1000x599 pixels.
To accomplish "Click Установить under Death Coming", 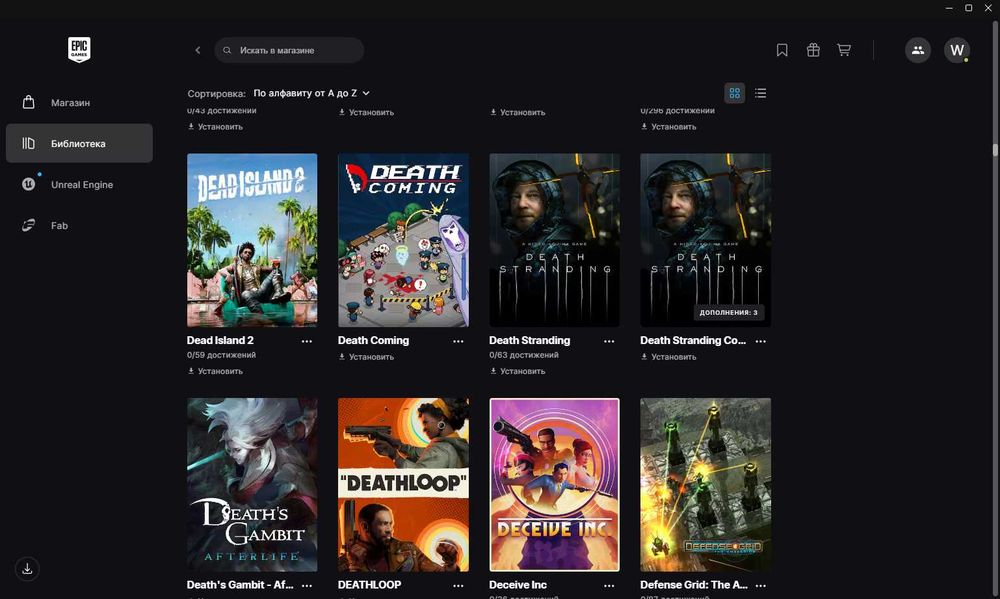I will [x=366, y=357].
